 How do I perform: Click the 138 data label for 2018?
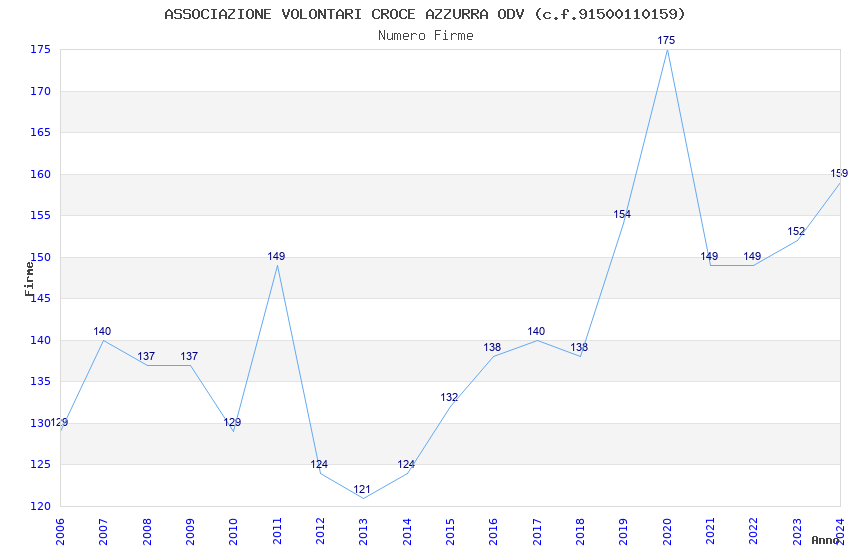pyautogui.click(x=579, y=347)
